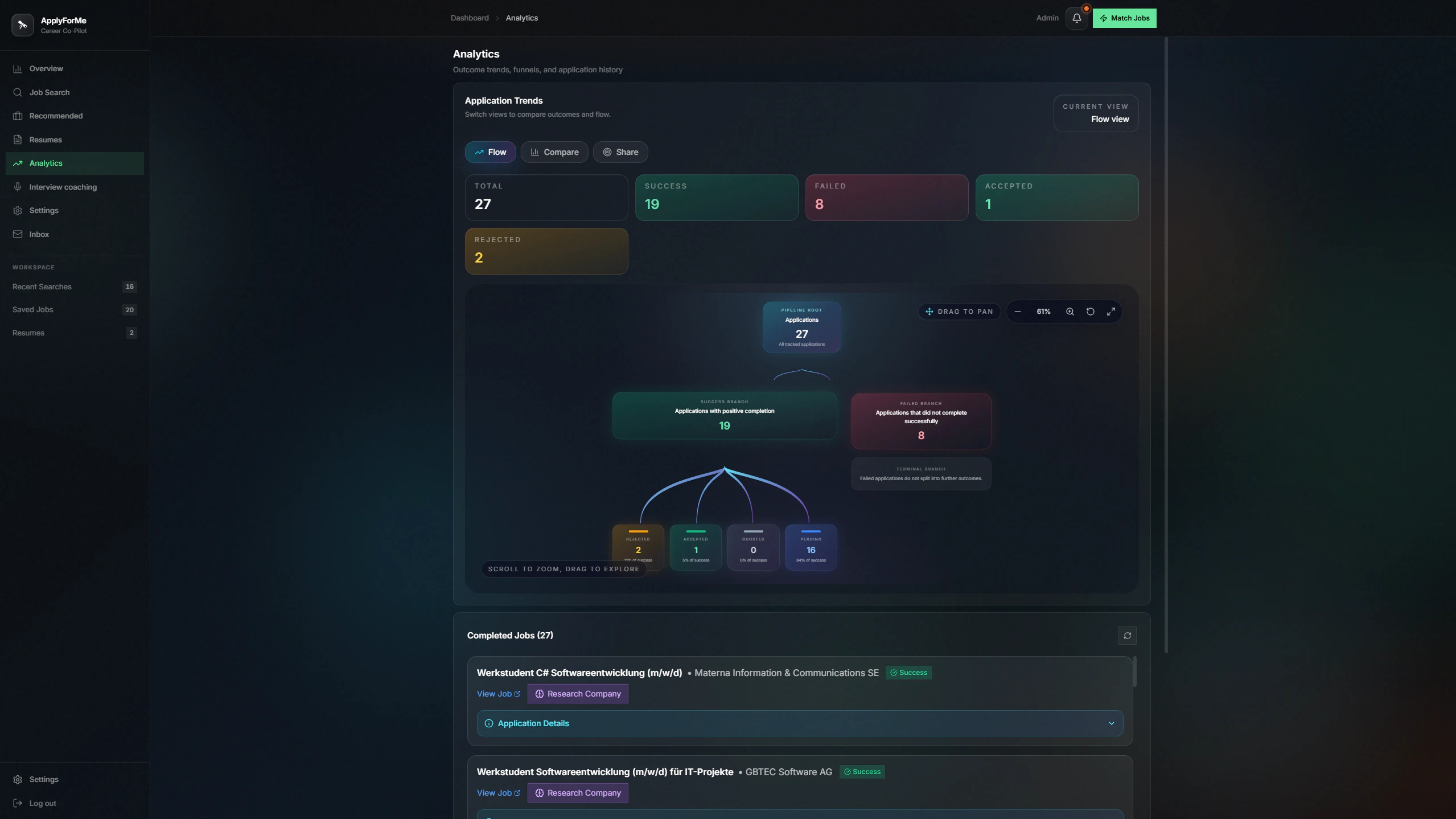
Task: Switch to the Compare view
Action: (554, 152)
